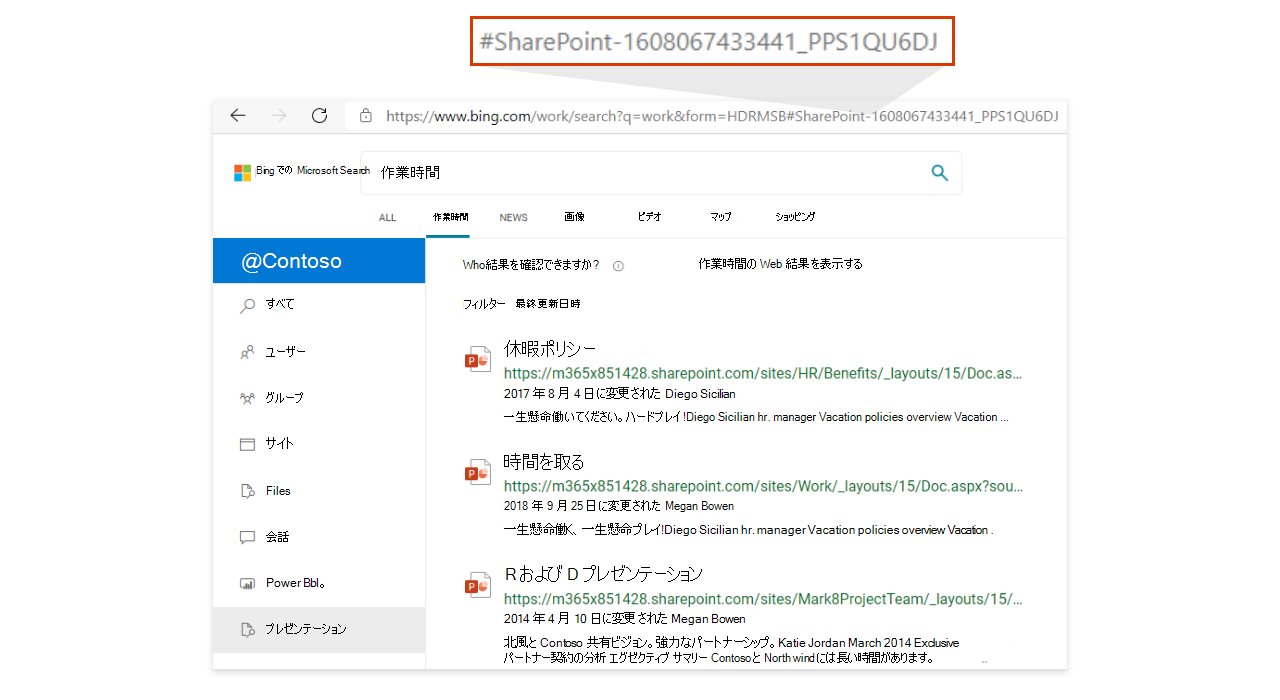Click PowerPoint icon next to 休暇ポリシー
Screen dimensions: 1280x700
pyautogui.click(x=478, y=359)
